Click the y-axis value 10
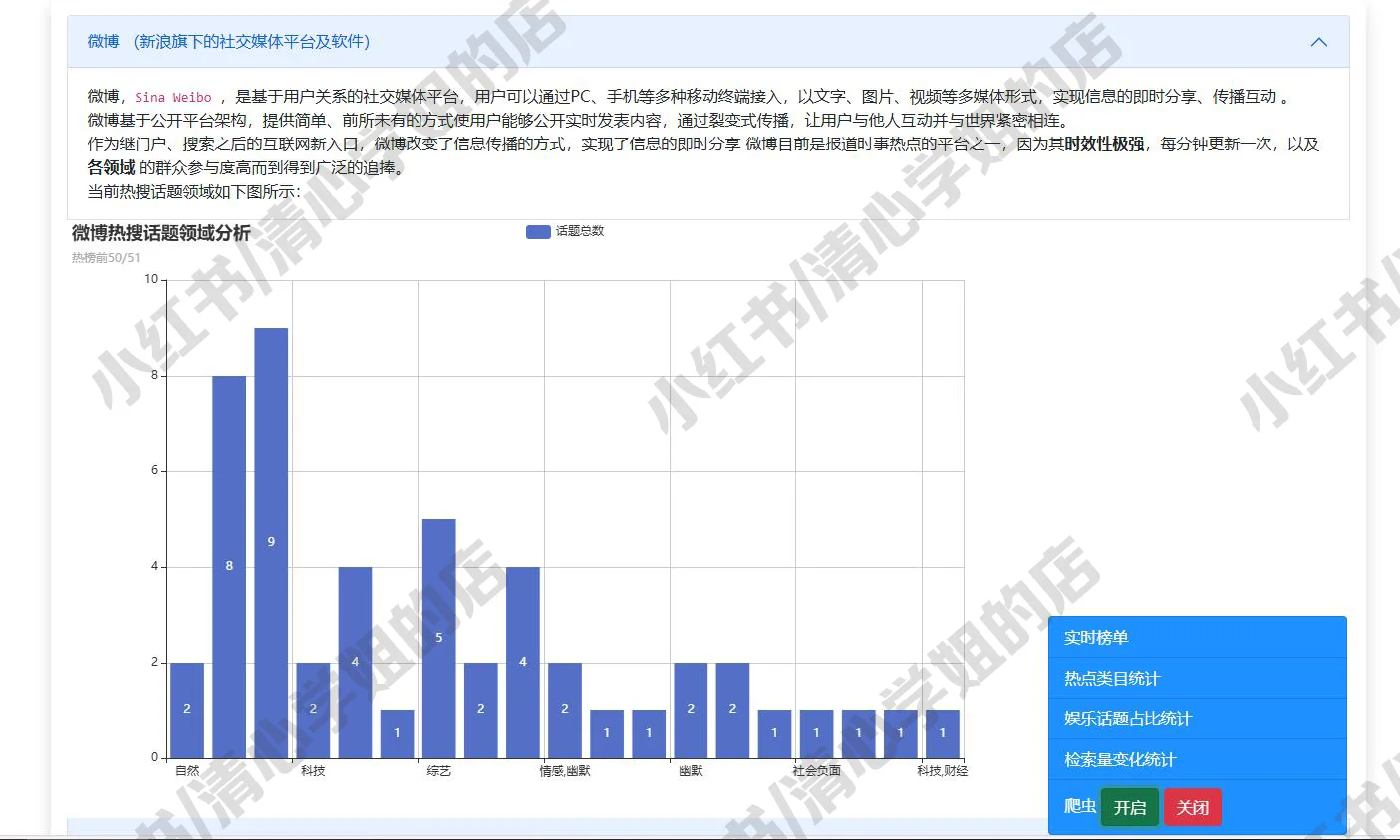The image size is (1400, 840). pyautogui.click(x=151, y=279)
